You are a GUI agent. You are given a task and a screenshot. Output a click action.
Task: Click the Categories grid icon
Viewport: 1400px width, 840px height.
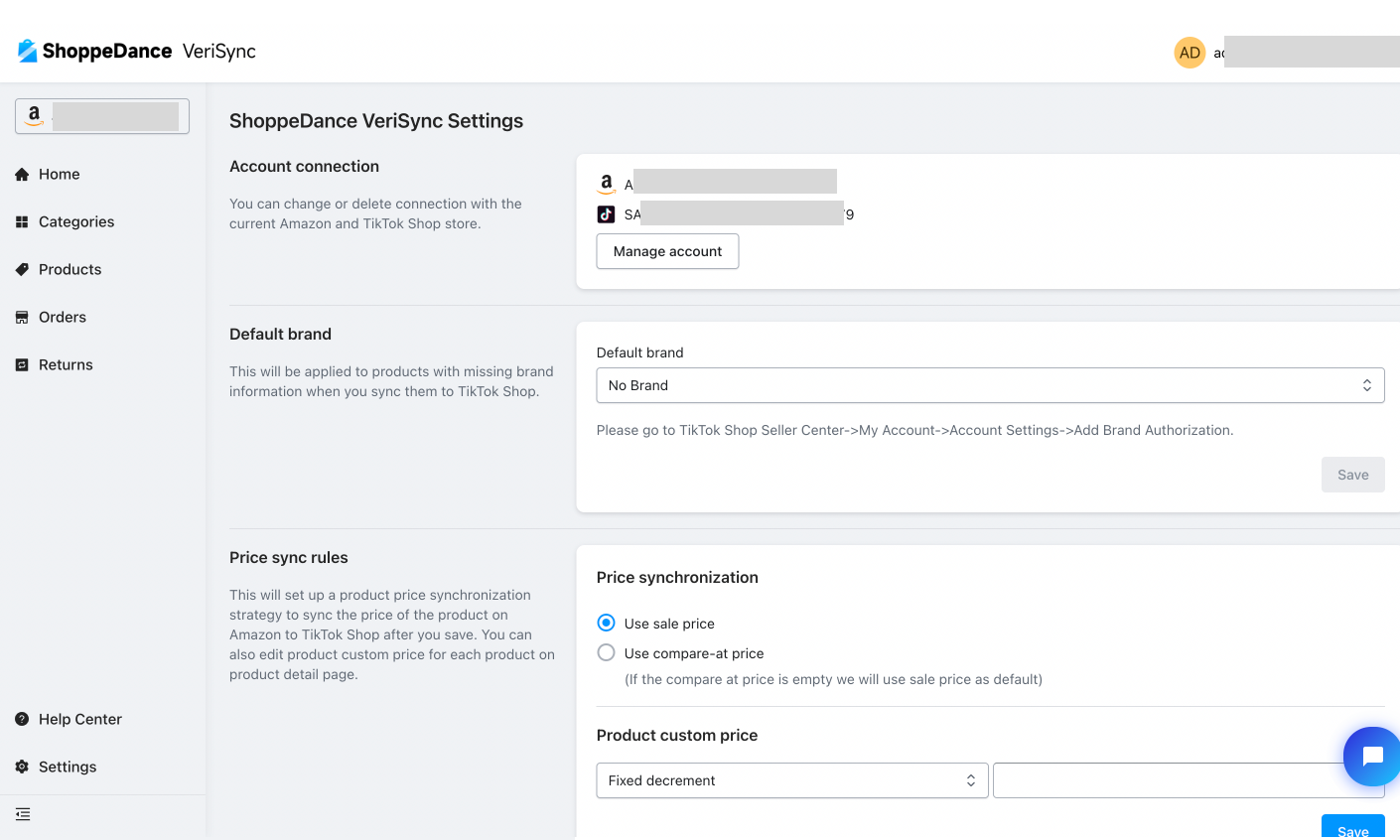pos(22,221)
